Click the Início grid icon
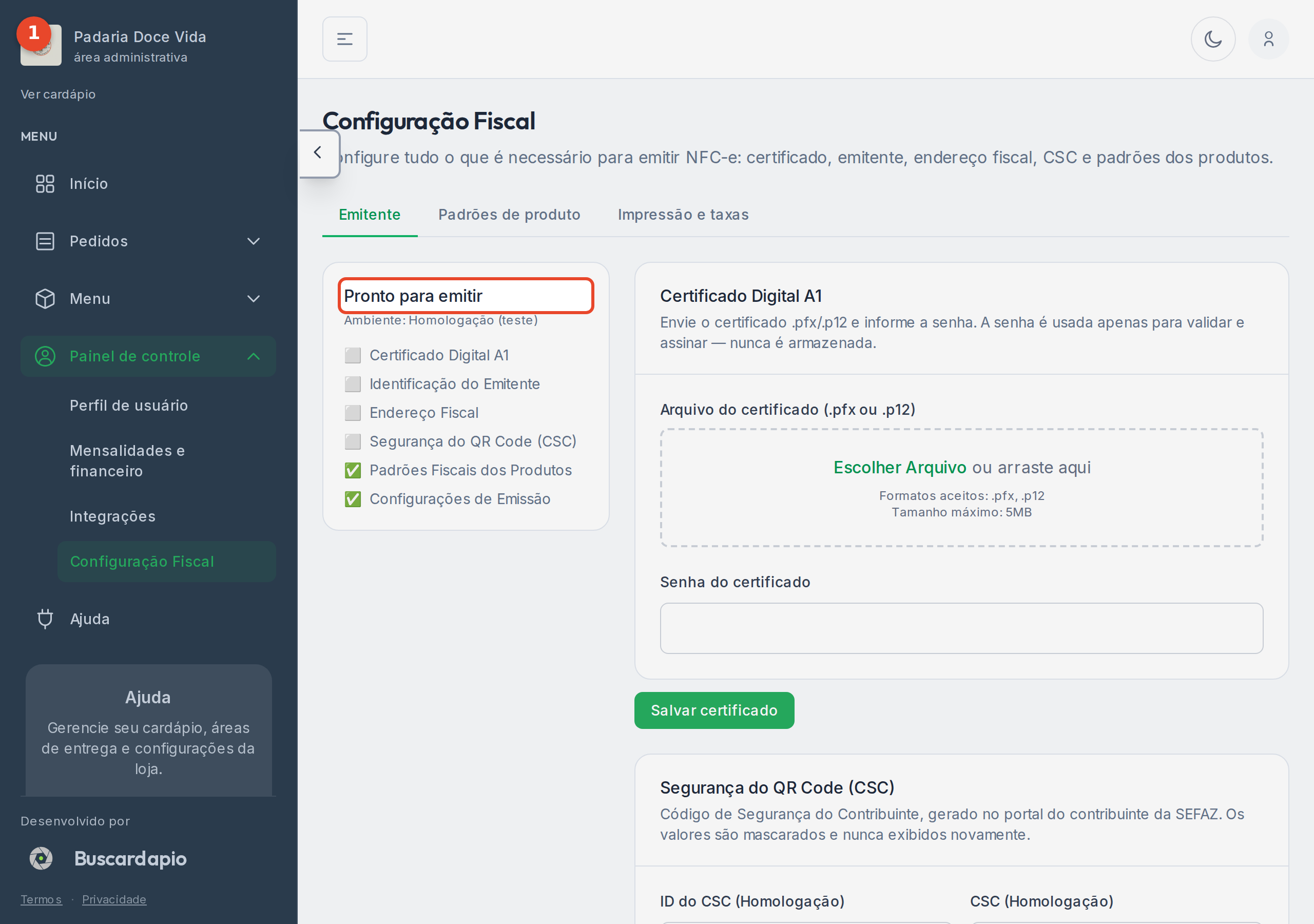1314x924 pixels. [x=45, y=184]
